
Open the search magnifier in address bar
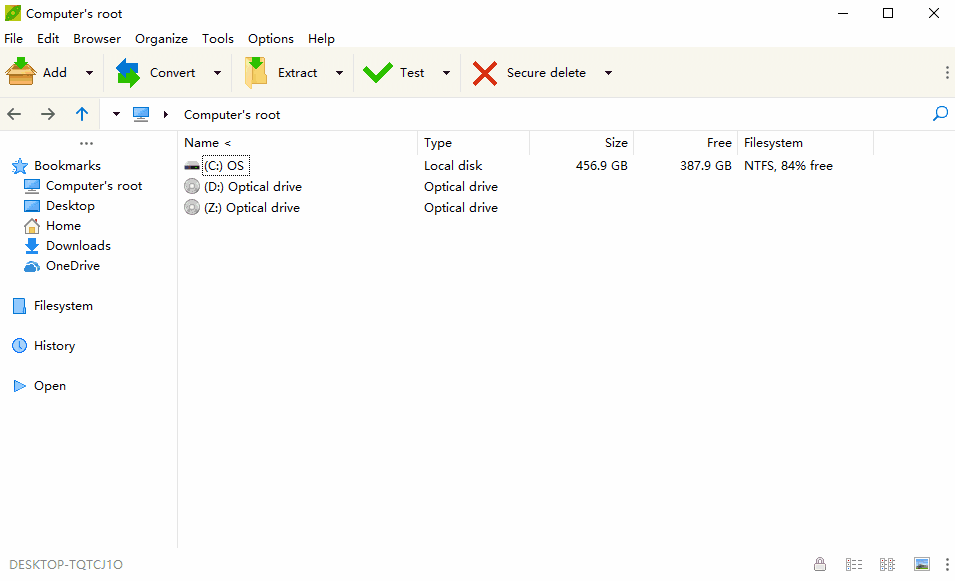tap(940, 114)
